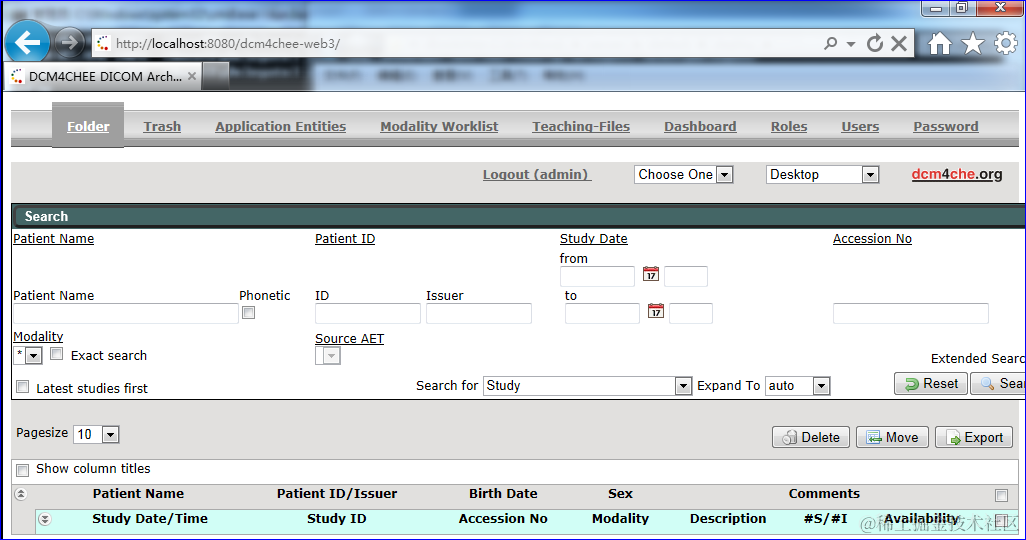This screenshot has width=1026, height=540.
Task: Click the browser address bar URL
Action: tap(228, 44)
